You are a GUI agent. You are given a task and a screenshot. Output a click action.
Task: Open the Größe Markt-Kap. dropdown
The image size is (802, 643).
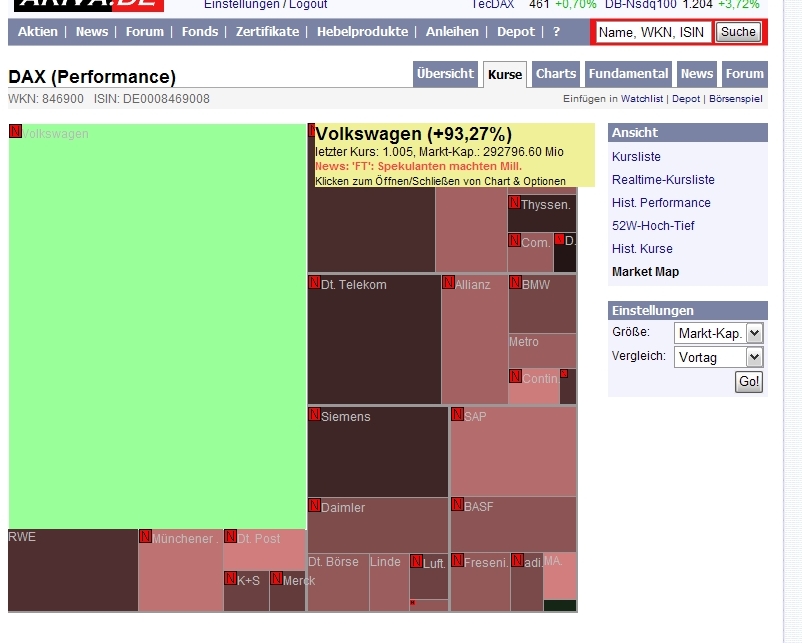pos(719,334)
